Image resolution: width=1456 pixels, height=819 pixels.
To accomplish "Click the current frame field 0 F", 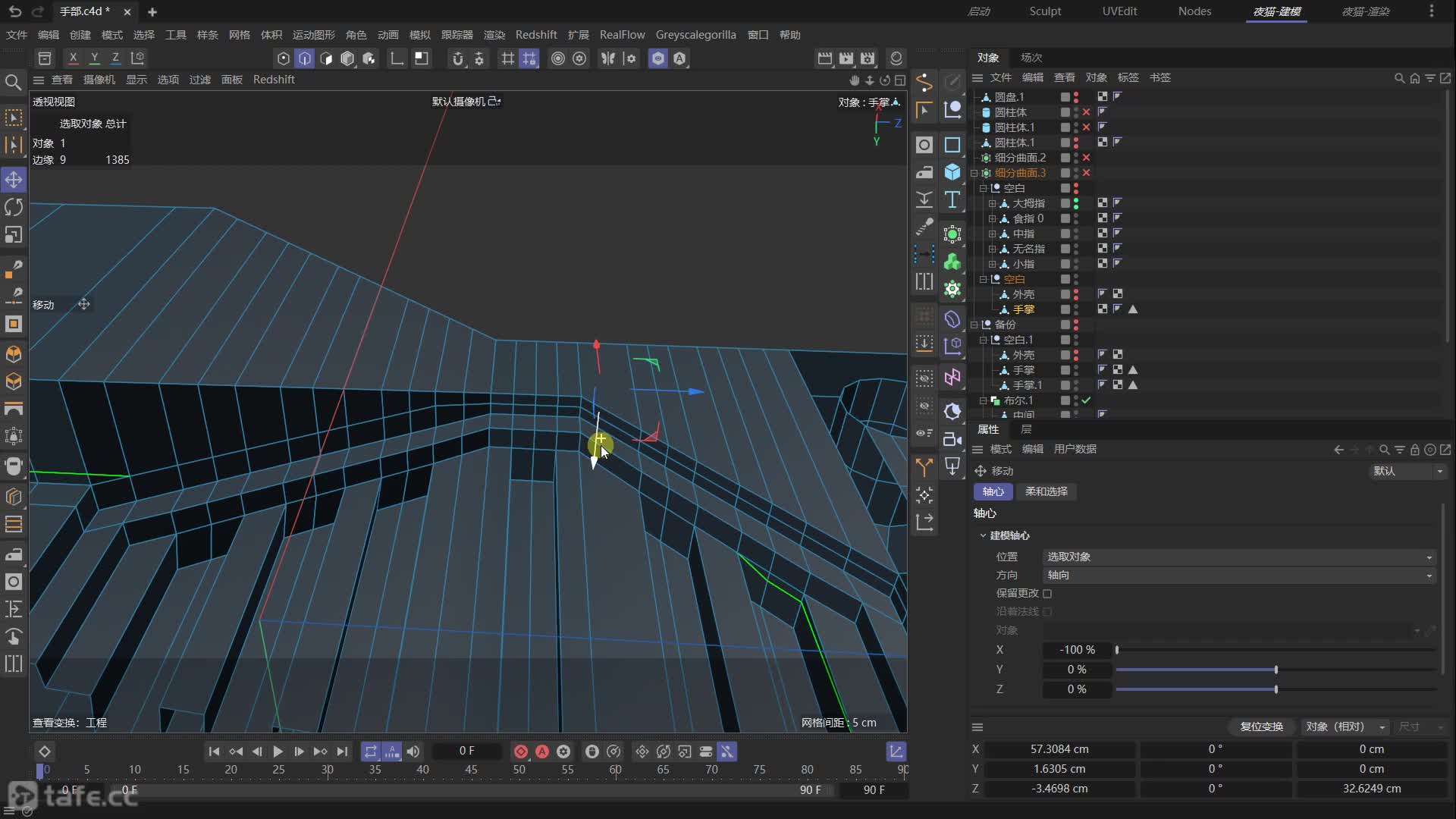I will (x=466, y=751).
